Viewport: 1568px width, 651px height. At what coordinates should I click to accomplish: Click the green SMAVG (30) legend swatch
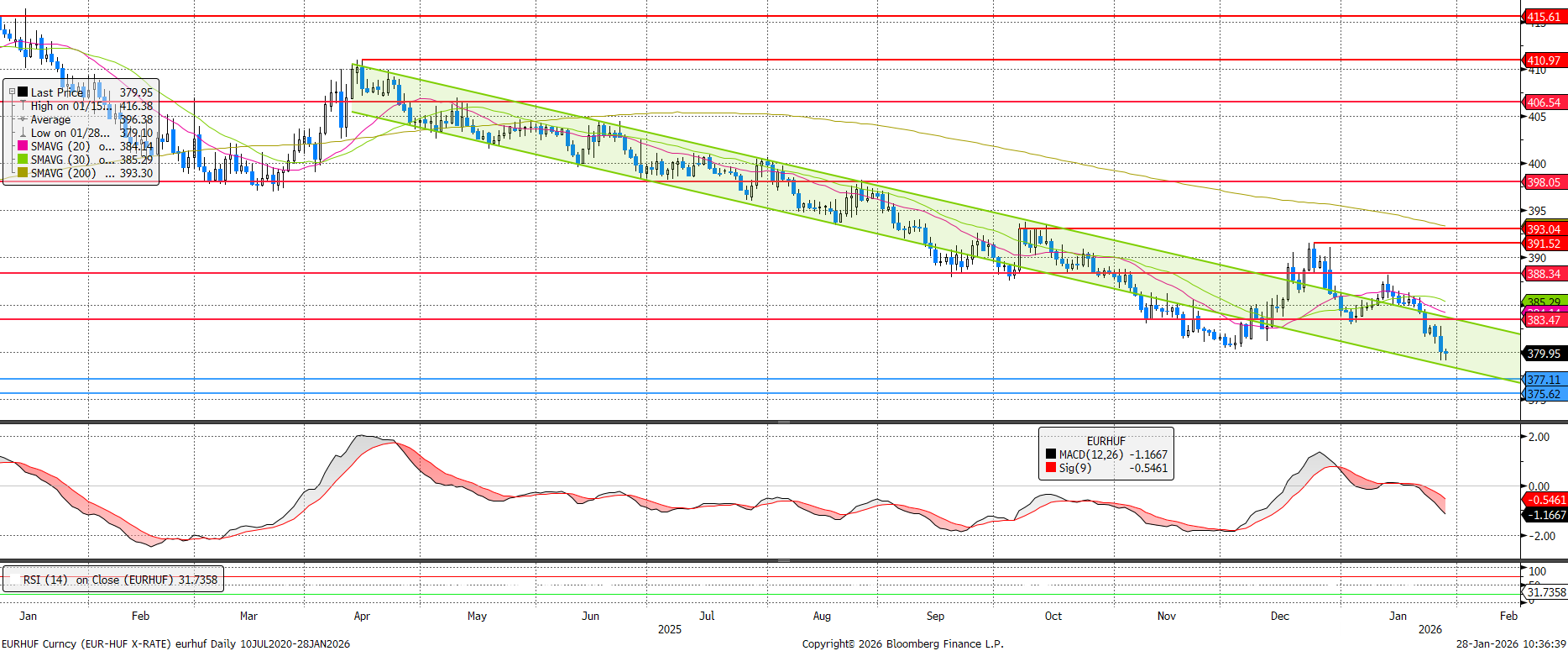(23, 160)
